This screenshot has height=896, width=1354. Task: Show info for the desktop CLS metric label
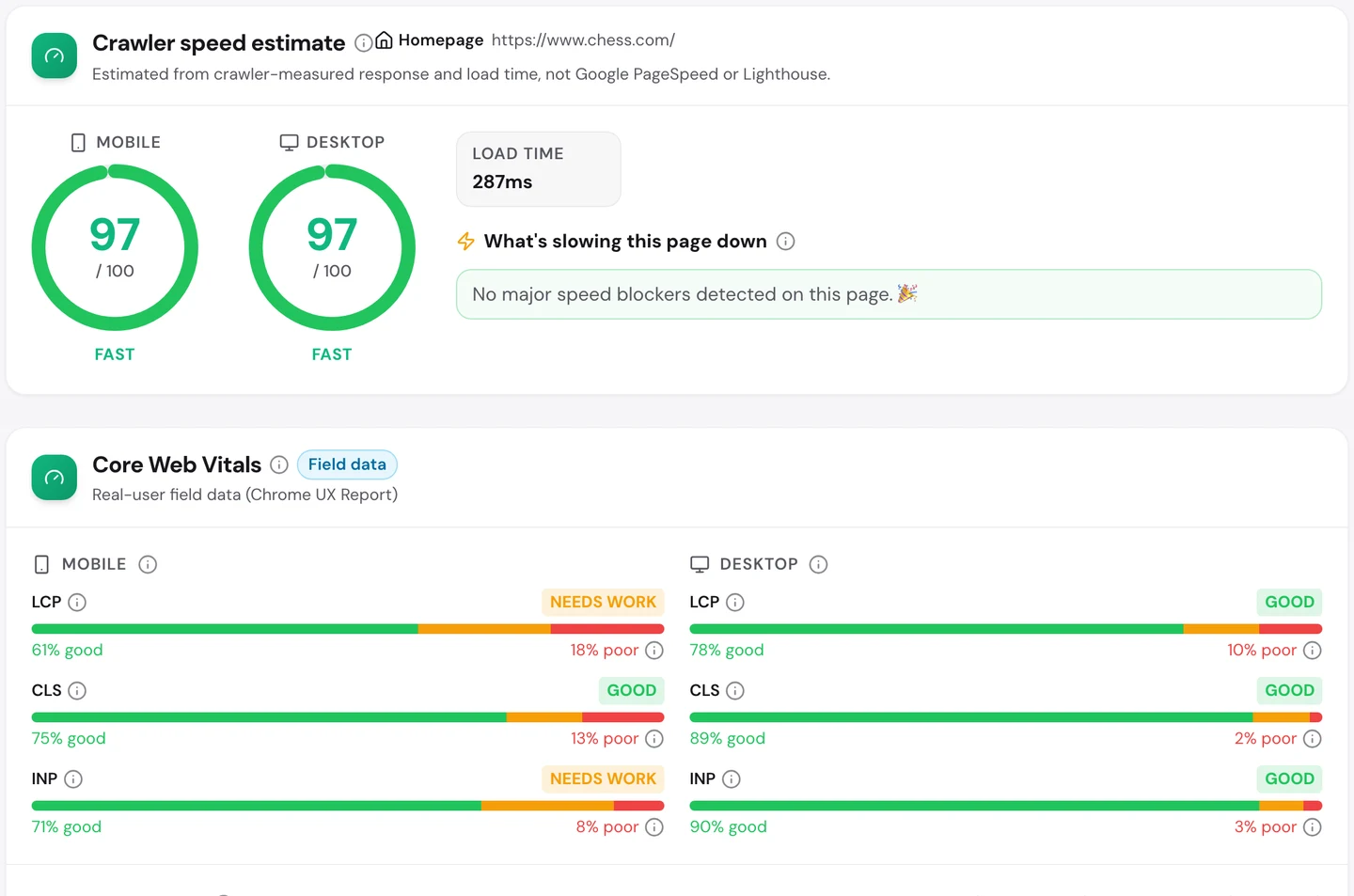tap(735, 691)
